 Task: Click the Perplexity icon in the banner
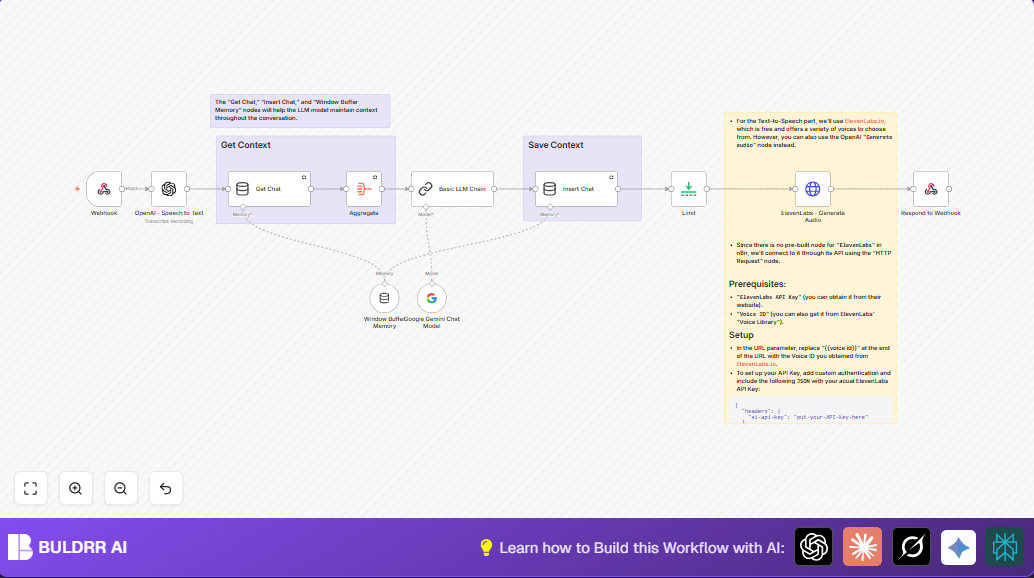coord(1004,547)
